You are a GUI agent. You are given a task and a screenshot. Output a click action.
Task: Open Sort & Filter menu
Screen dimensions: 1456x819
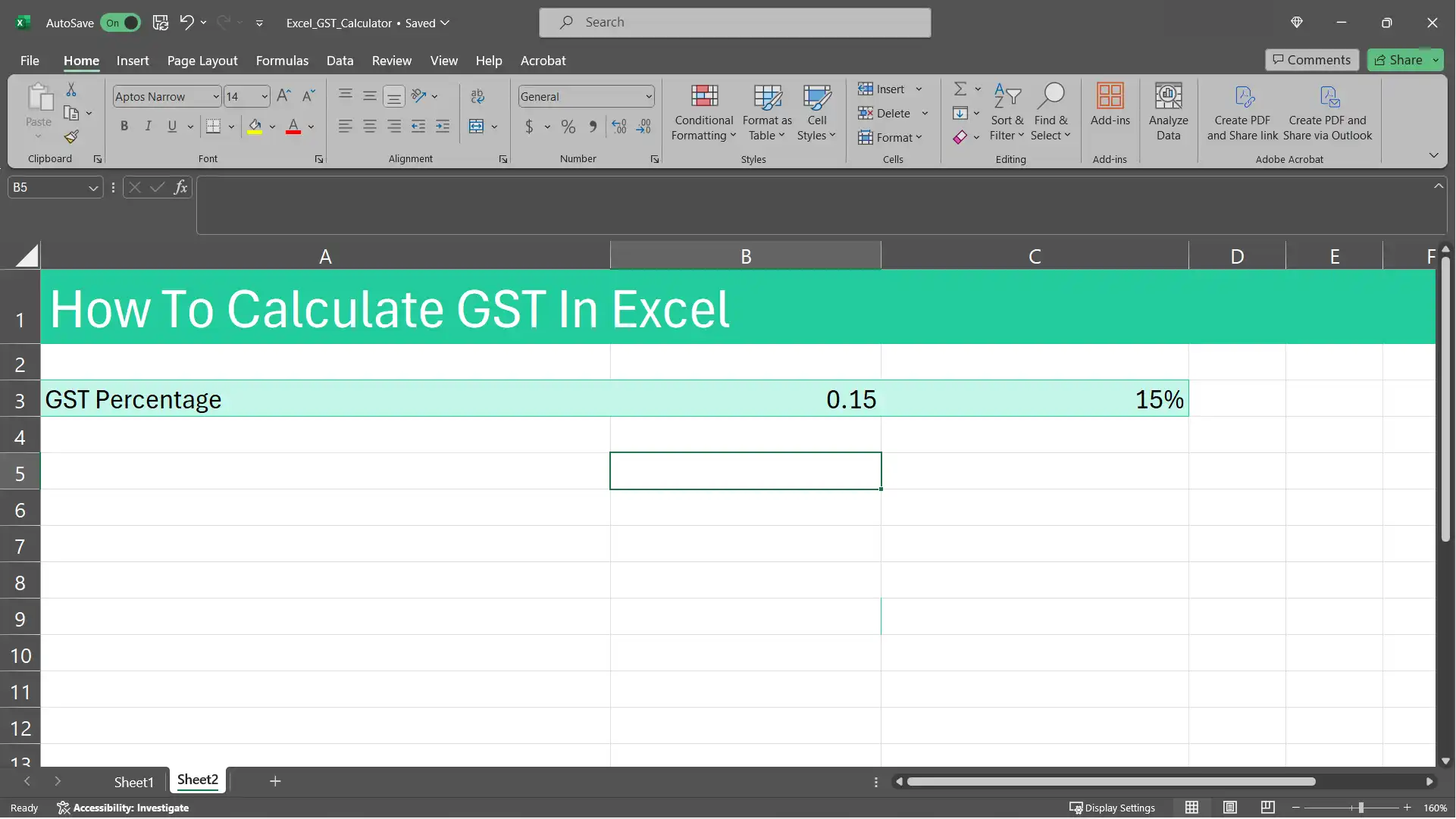(1007, 113)
